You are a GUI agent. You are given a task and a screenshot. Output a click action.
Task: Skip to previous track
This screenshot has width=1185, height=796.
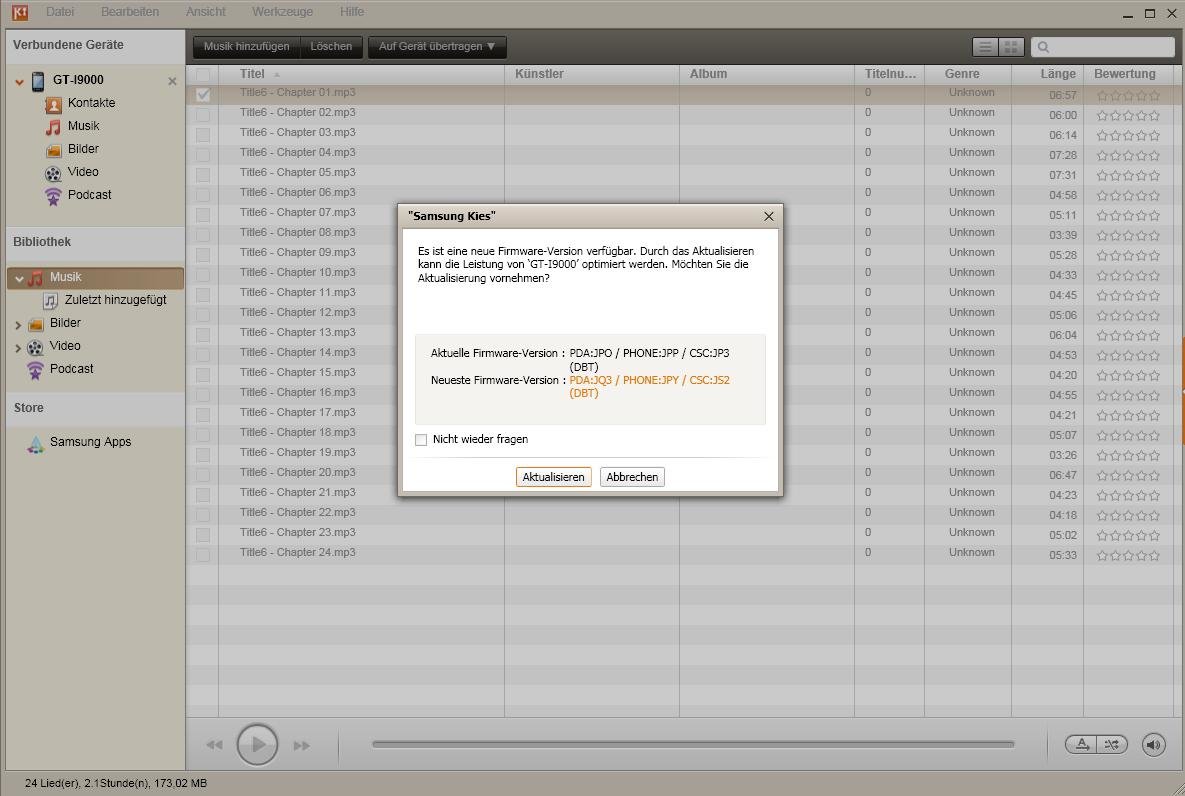(x=215, y=745)
